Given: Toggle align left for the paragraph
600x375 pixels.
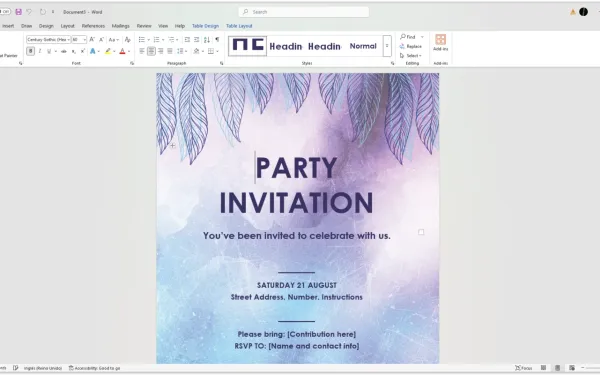Looking at the screenshot, I should [x=142, y=51].
